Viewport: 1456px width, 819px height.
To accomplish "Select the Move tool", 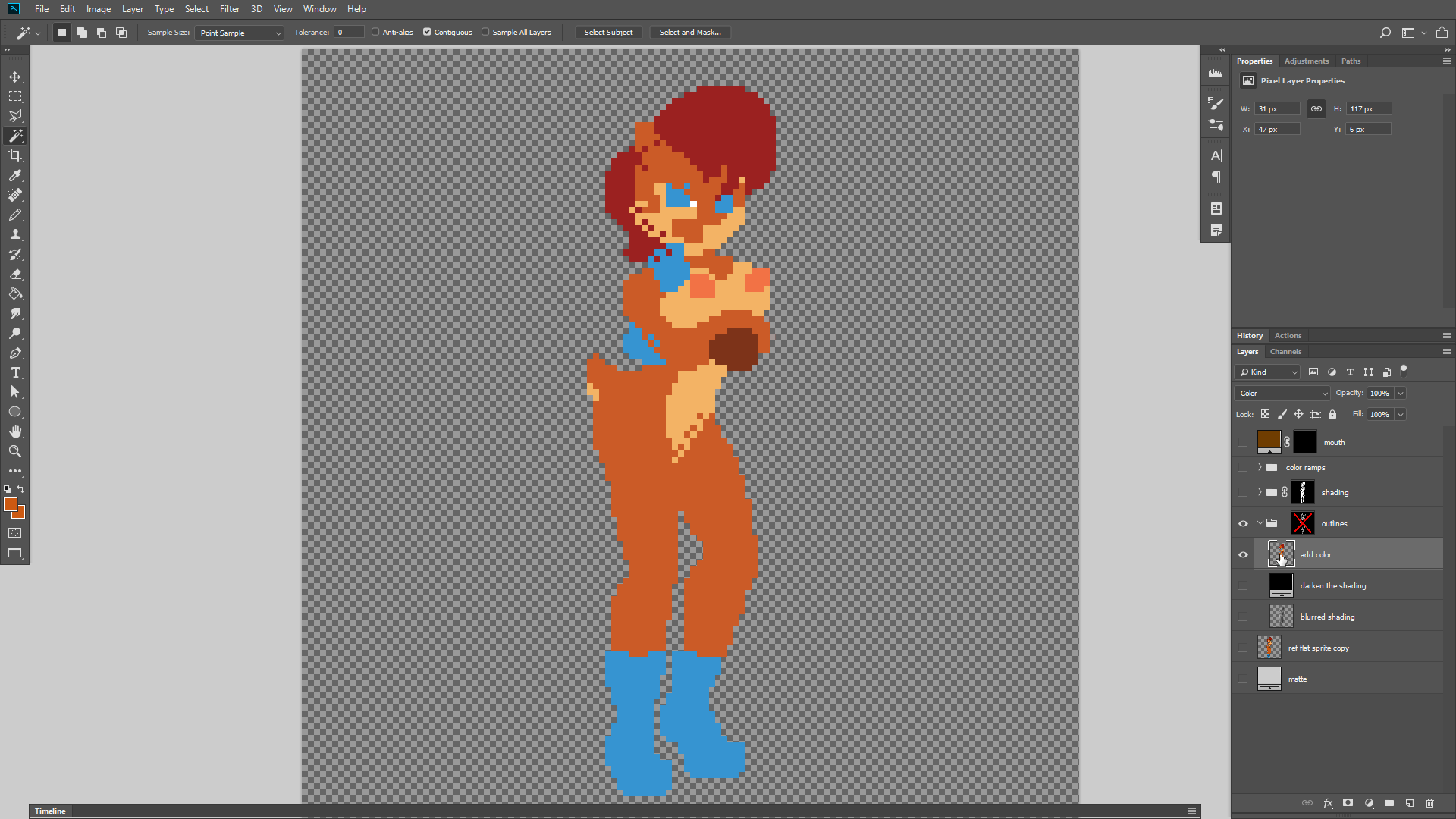I will 15,77.
